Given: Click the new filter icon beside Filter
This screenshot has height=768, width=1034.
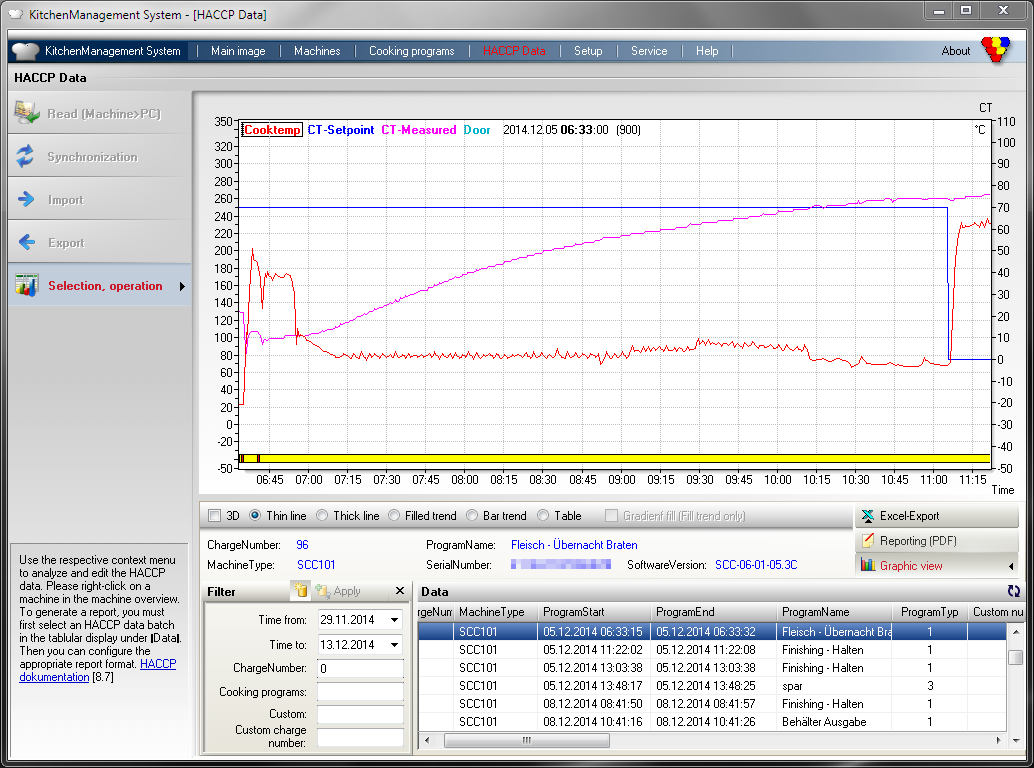Looking at the screenshot, I should click(x=299, y=591).
